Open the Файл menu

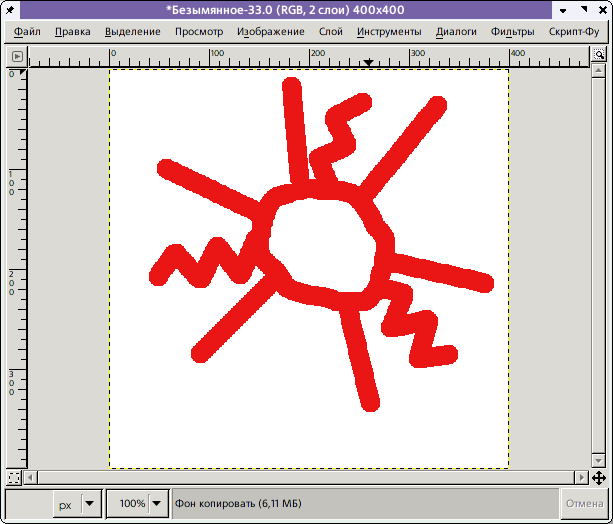(x=28, y=31)
